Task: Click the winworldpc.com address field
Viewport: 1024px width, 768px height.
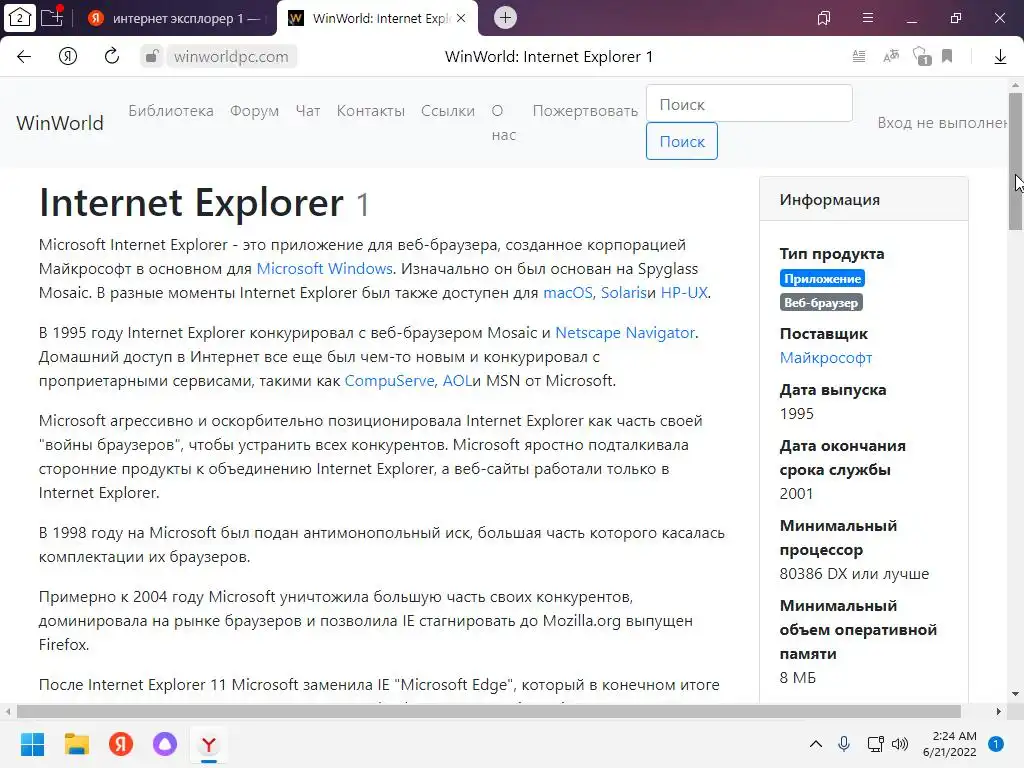Action: click(231, 56)
